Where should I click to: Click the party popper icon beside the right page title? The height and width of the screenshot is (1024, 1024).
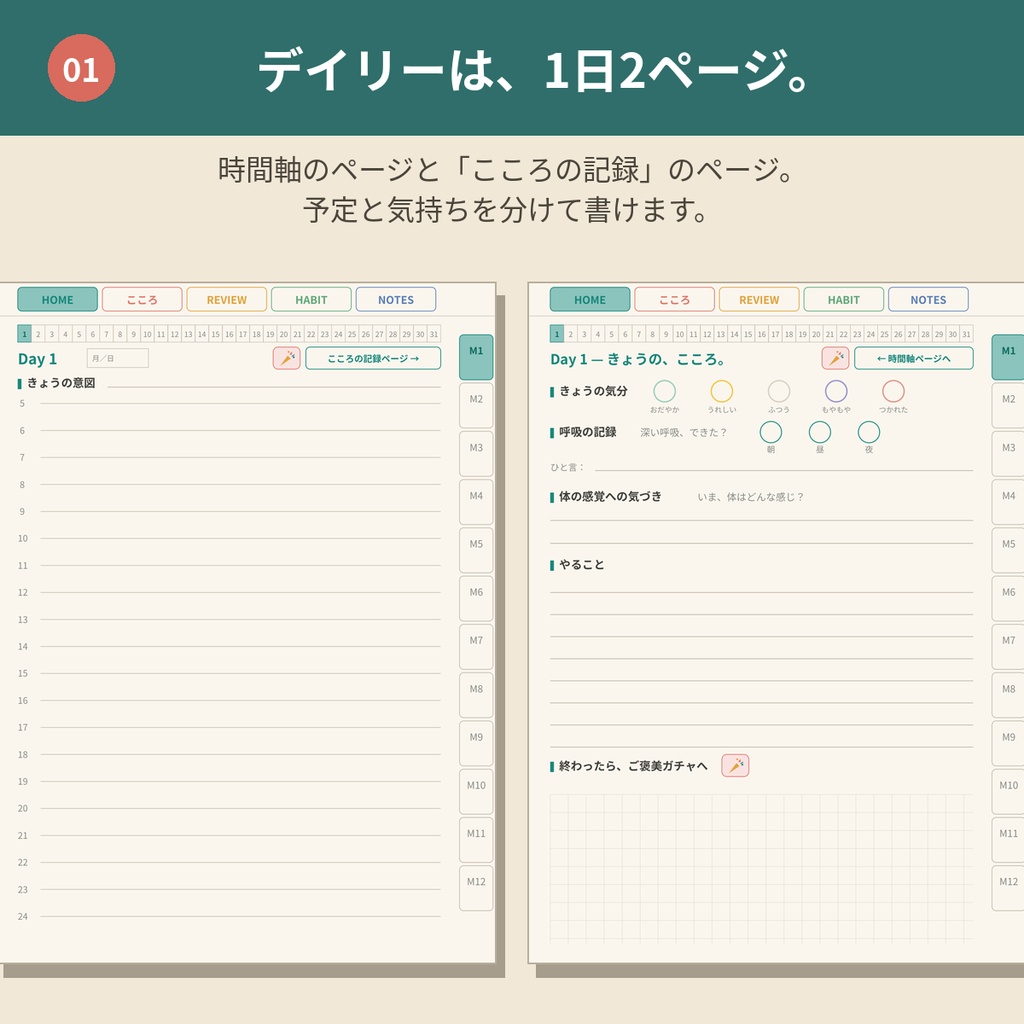tap(835, 358)
